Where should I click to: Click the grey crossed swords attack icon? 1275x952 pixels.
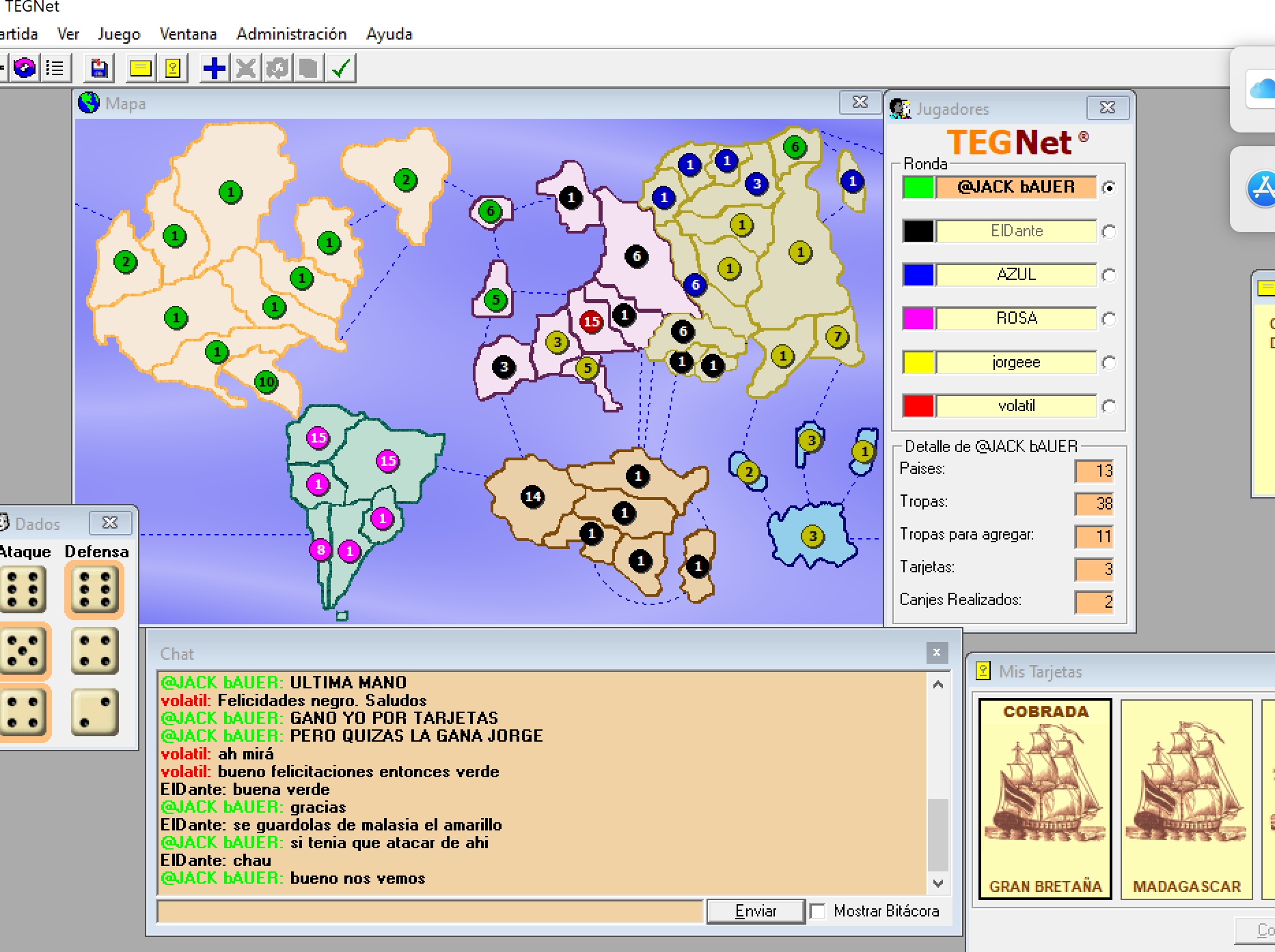(x=246, y=68)
